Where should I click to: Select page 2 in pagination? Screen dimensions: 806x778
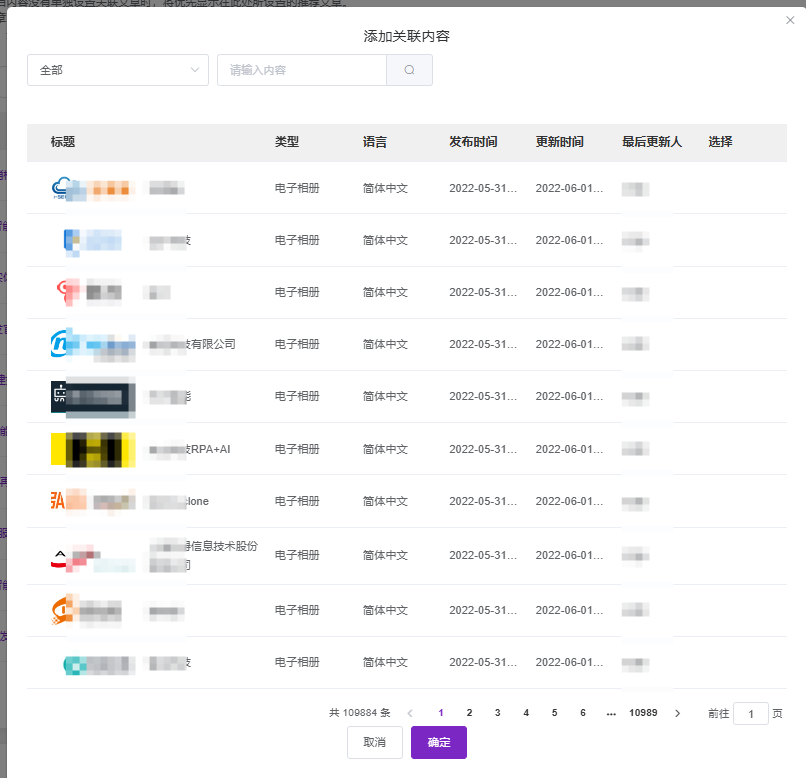pos(469,713)
